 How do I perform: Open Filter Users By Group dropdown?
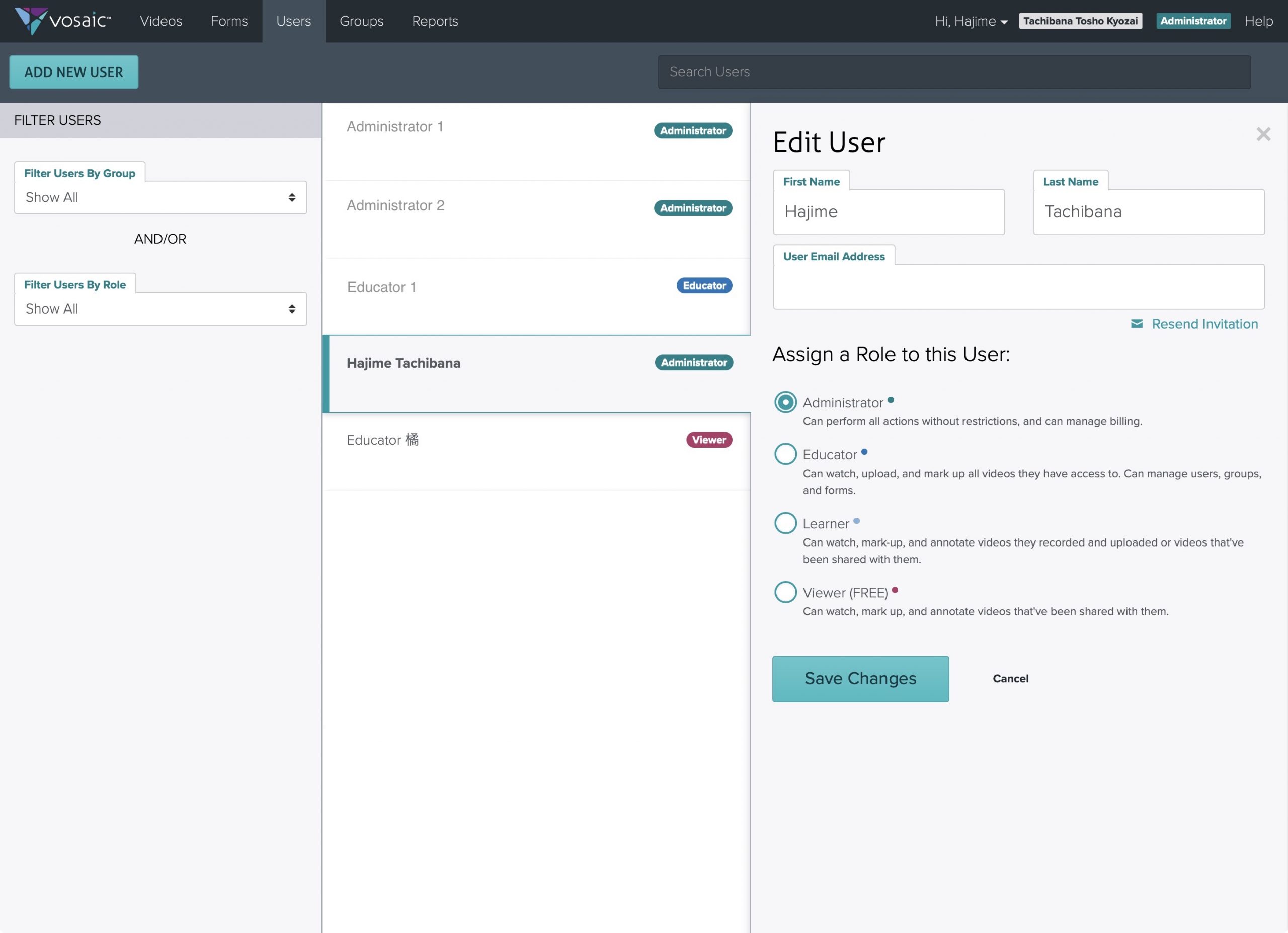[160, 198]
